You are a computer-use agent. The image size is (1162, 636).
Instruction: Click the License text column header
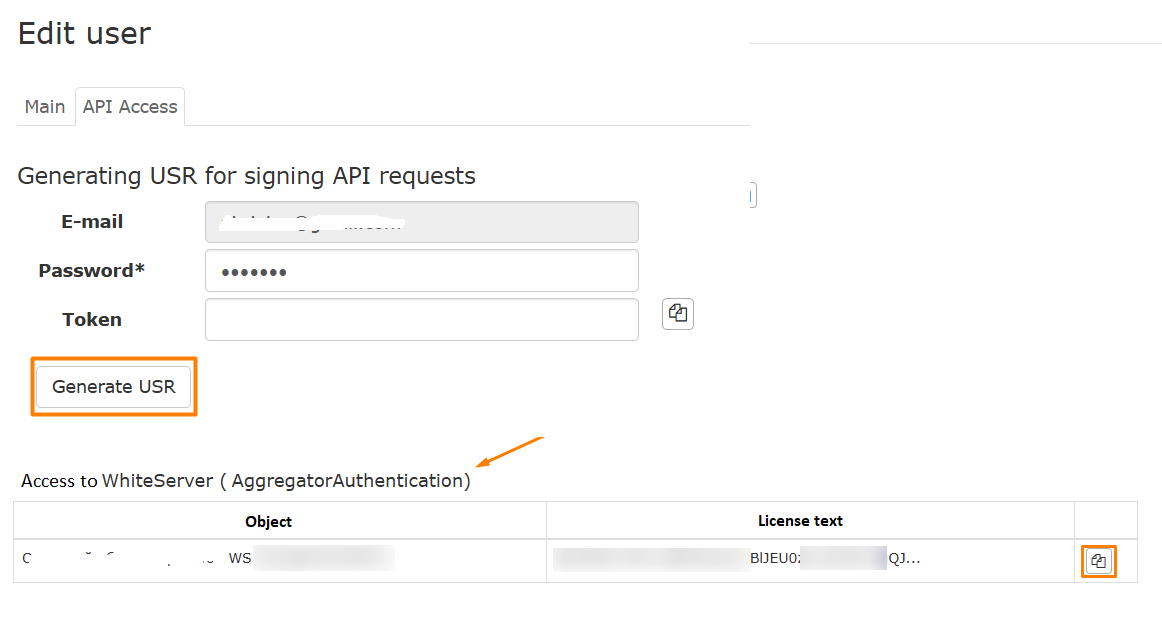coord(800,521)
